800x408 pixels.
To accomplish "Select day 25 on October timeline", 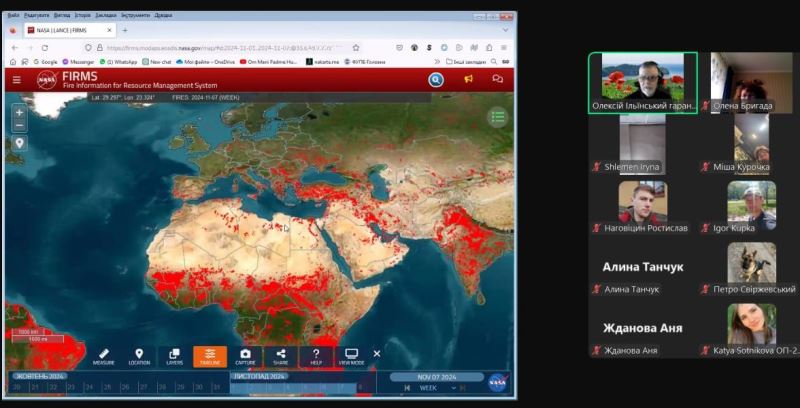I will click(107, 388).
